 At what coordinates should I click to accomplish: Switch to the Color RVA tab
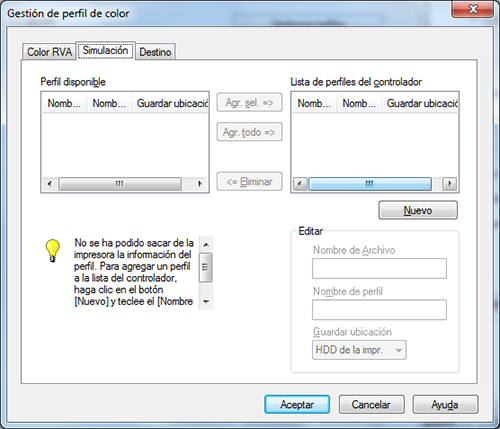pos(49,52)
